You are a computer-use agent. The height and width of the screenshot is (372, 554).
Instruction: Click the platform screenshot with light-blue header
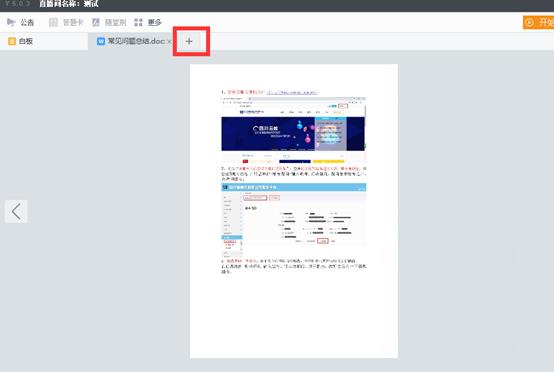point(294,220)
